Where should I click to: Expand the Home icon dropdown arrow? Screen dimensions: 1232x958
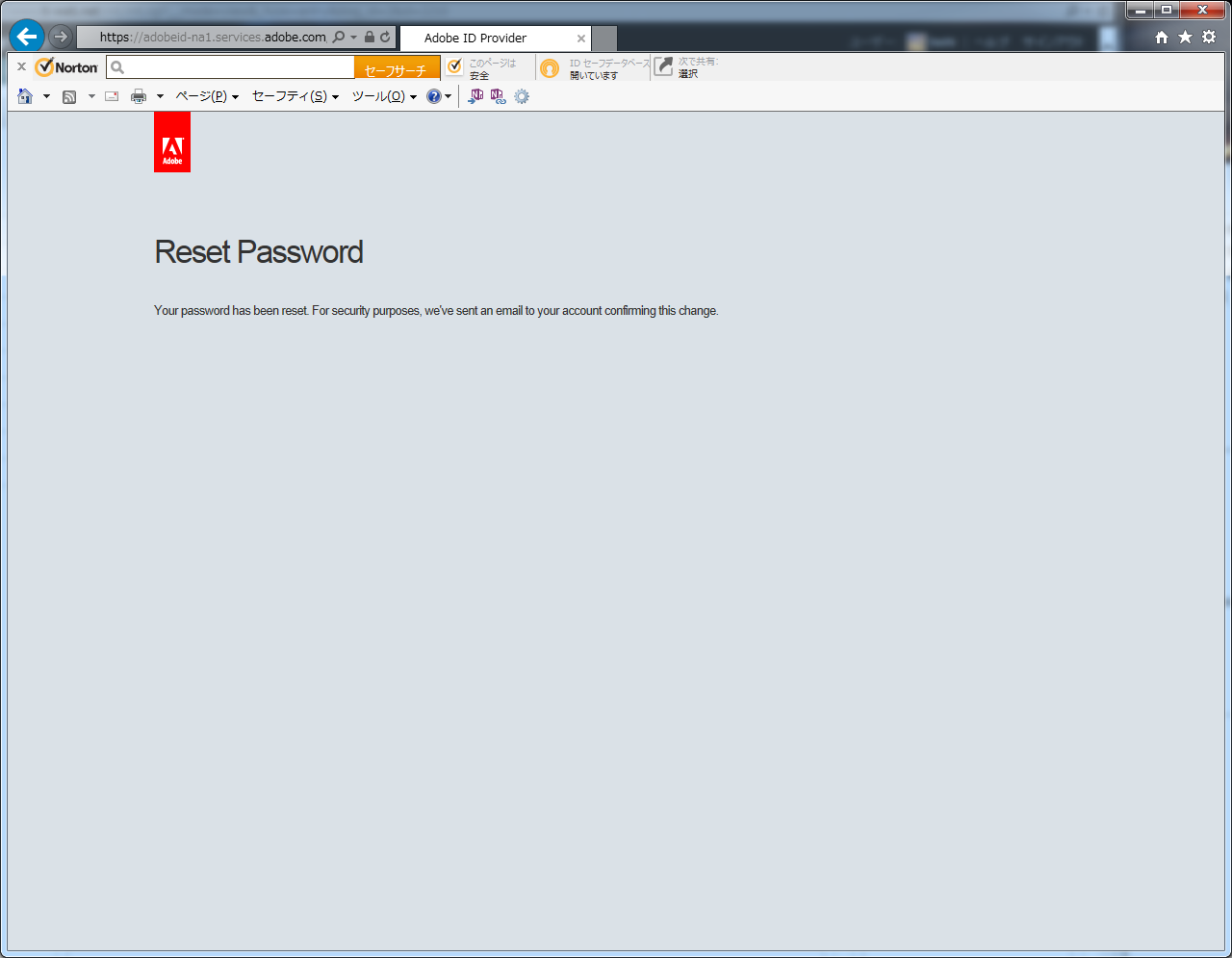46,96
